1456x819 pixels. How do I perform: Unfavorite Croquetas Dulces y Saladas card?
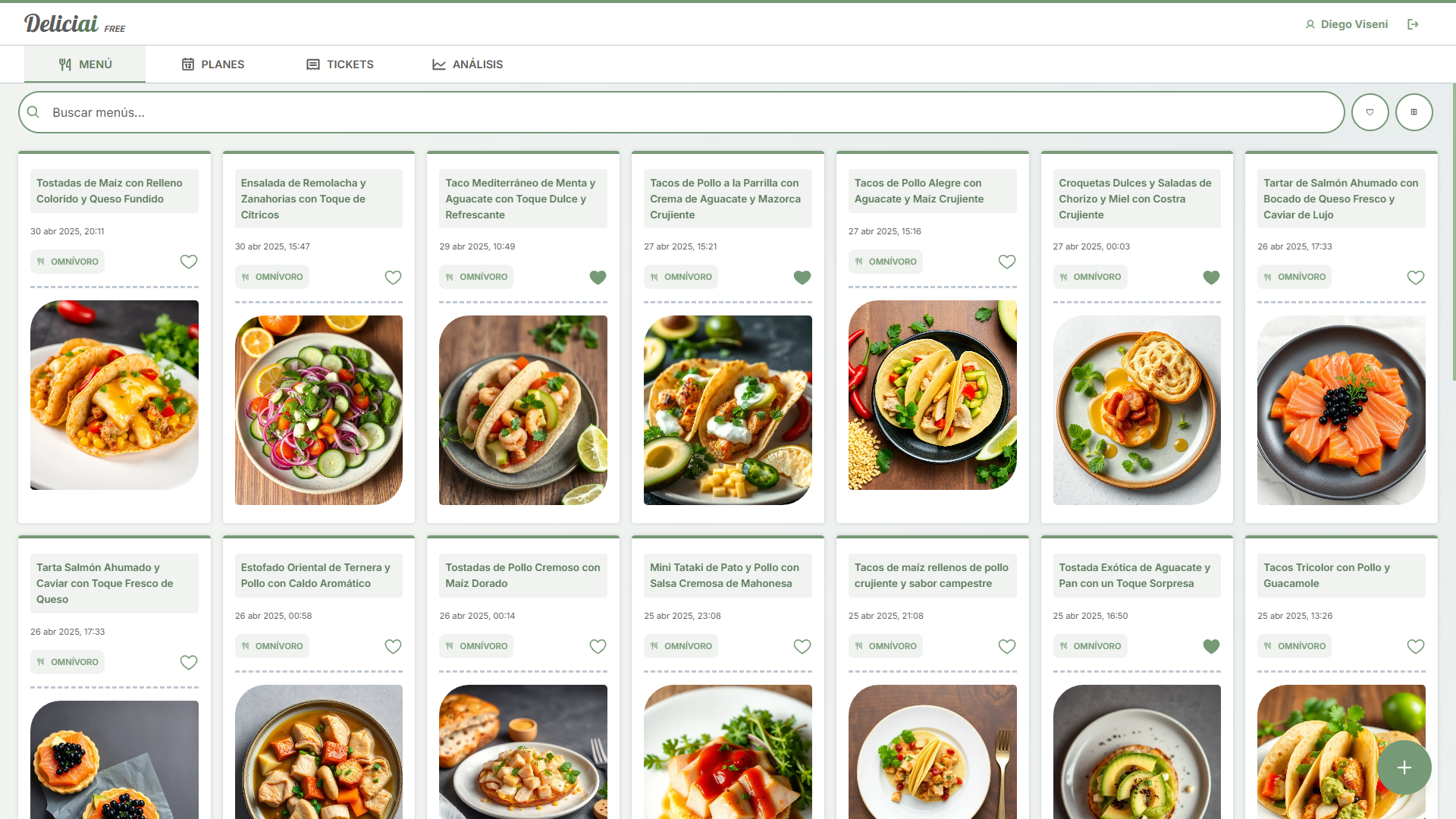point(1211,278)
